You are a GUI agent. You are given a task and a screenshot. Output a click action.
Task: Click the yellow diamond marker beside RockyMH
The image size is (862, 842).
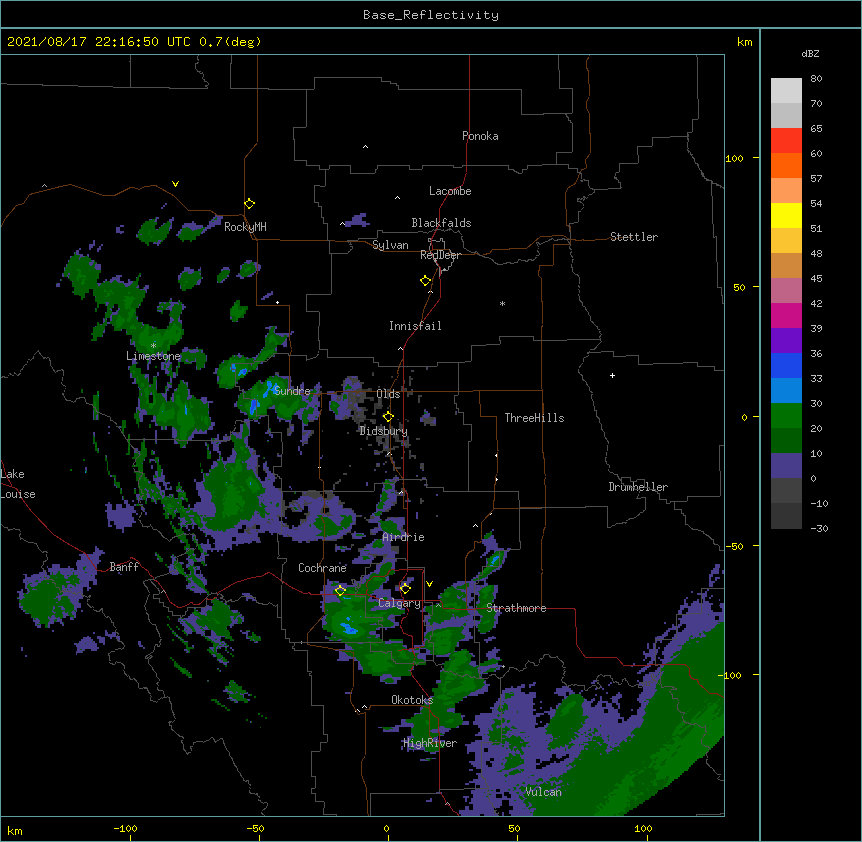[249, 204]
